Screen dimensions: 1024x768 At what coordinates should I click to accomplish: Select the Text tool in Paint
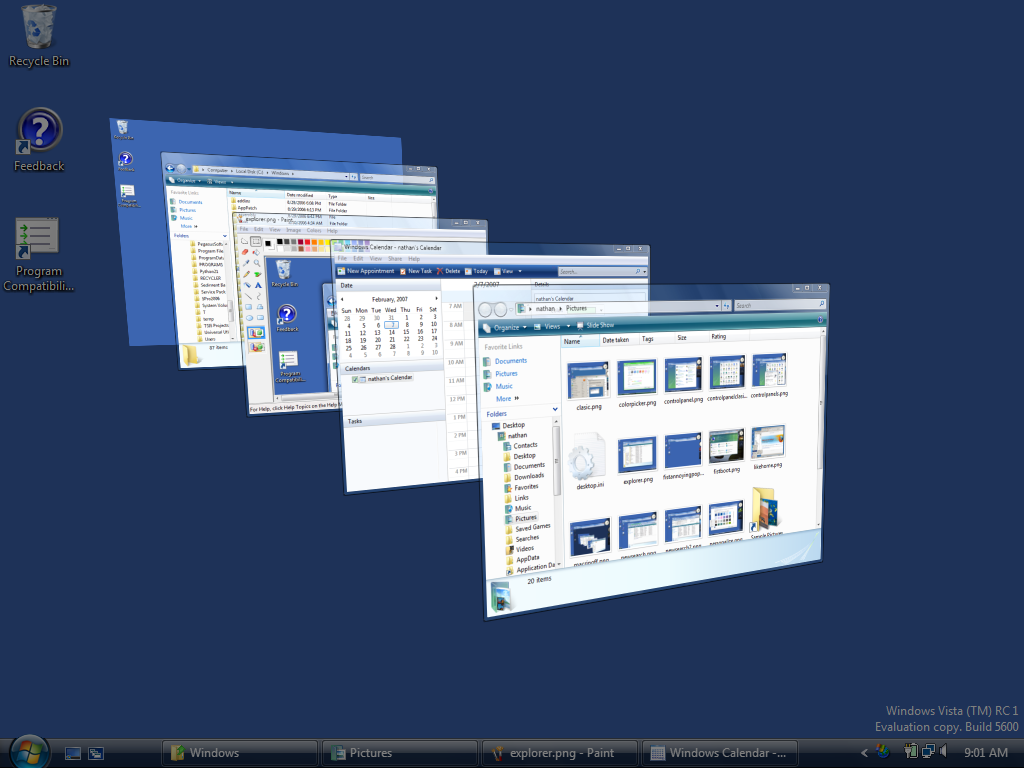point(258,285)
